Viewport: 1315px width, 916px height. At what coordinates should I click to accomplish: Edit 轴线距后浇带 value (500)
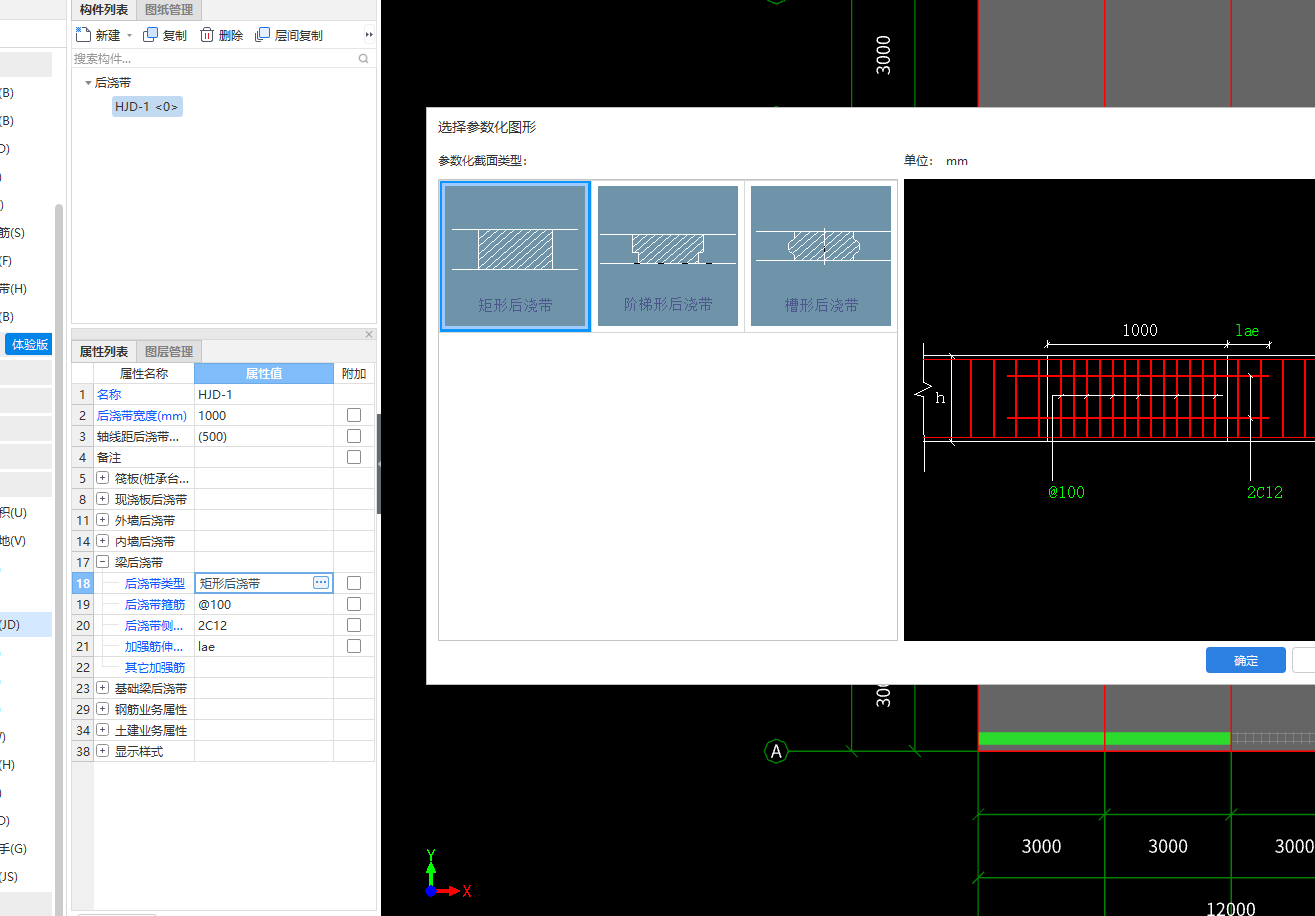click(264, 436)
